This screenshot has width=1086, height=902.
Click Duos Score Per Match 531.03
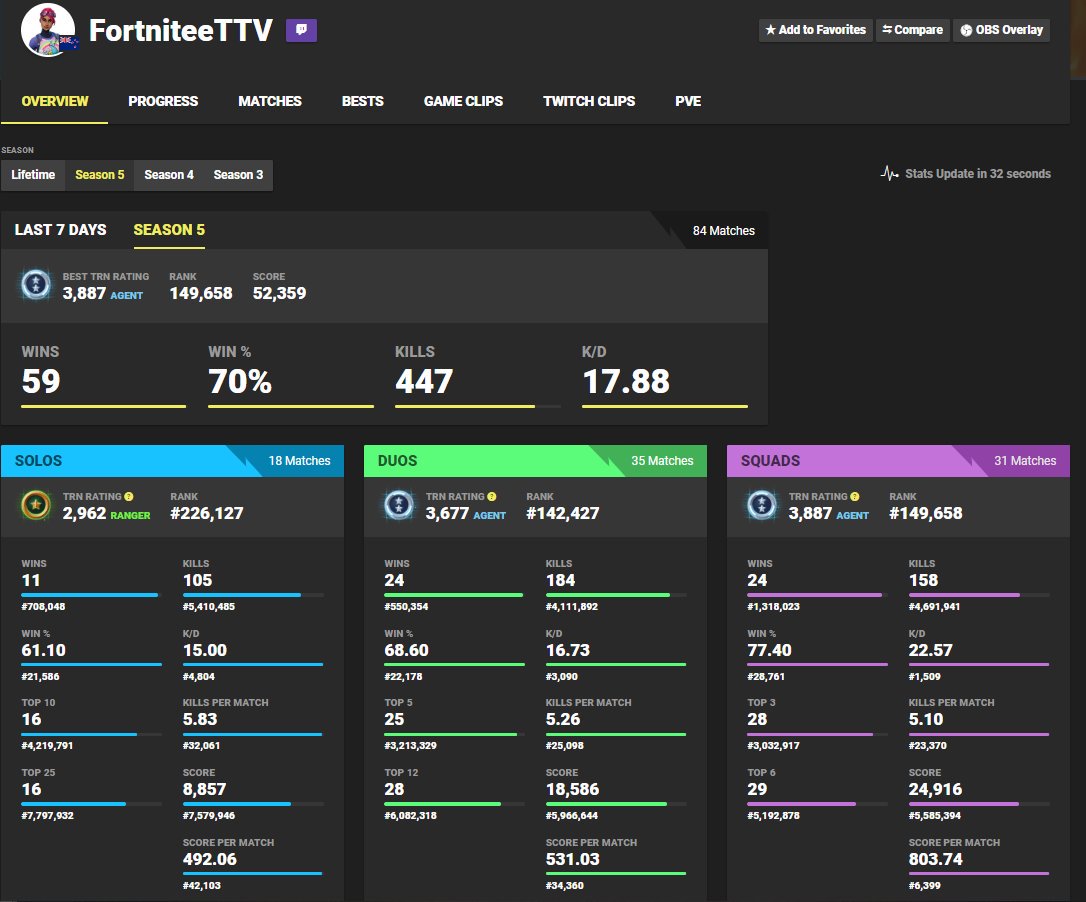pos(573,859)
